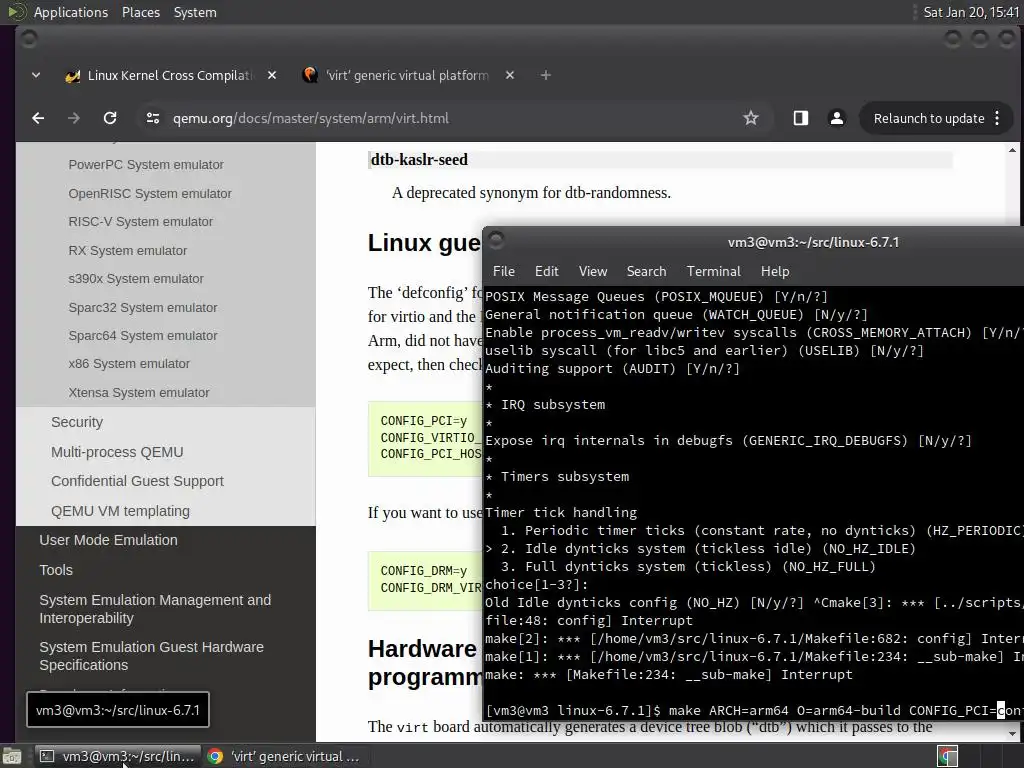Click the system tray icon in bottom panel

947,756
